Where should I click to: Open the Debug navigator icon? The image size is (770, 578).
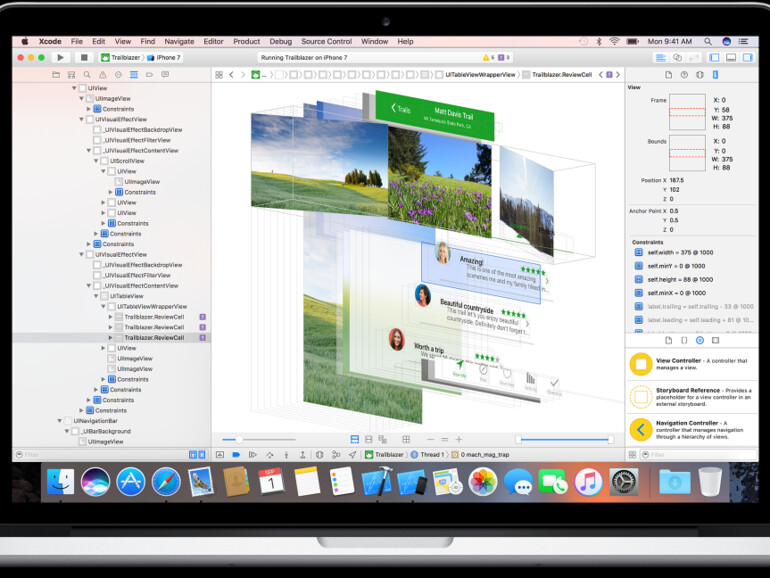pos(134,75)
